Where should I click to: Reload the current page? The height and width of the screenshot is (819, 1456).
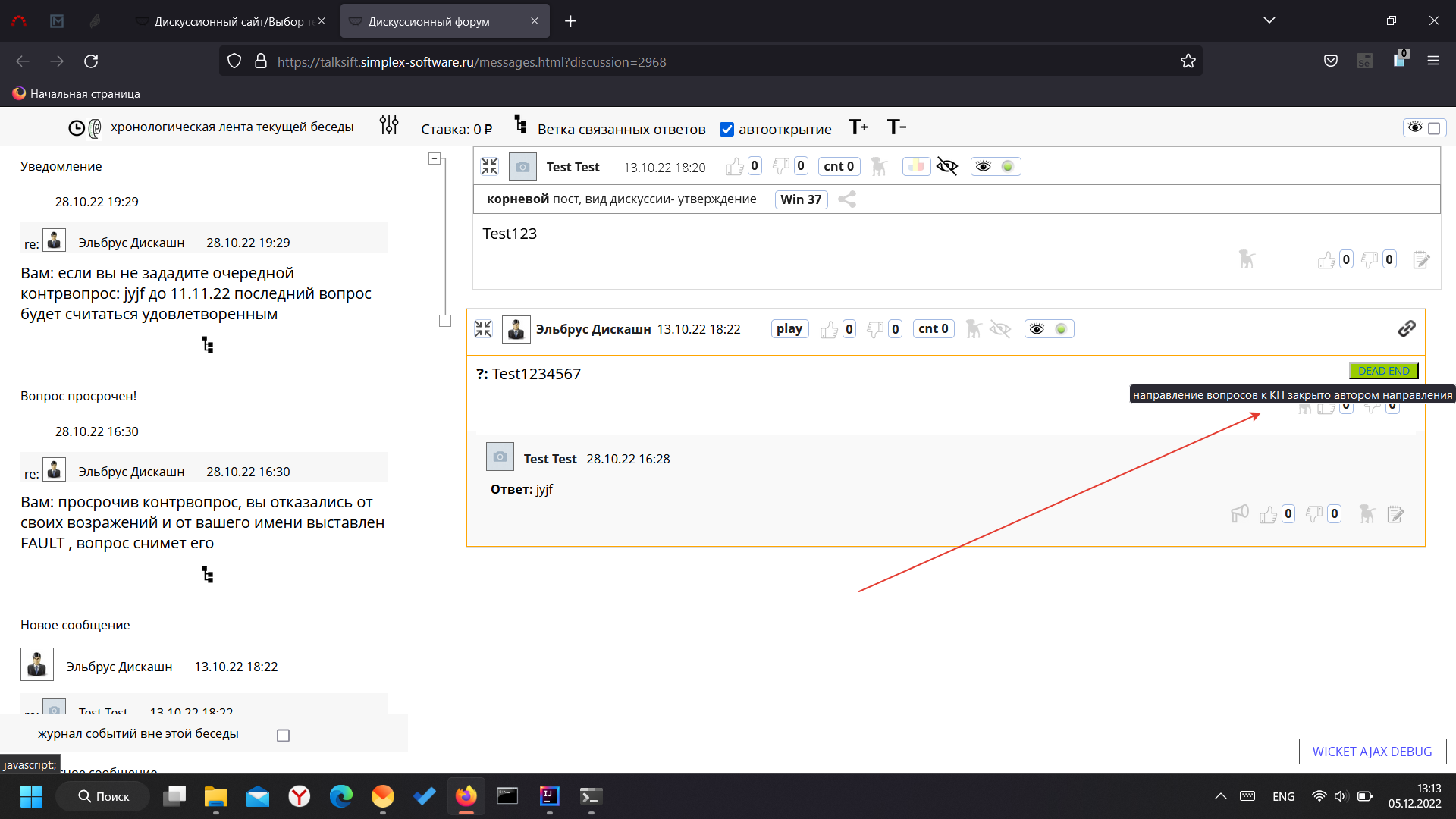pos(91,61)
